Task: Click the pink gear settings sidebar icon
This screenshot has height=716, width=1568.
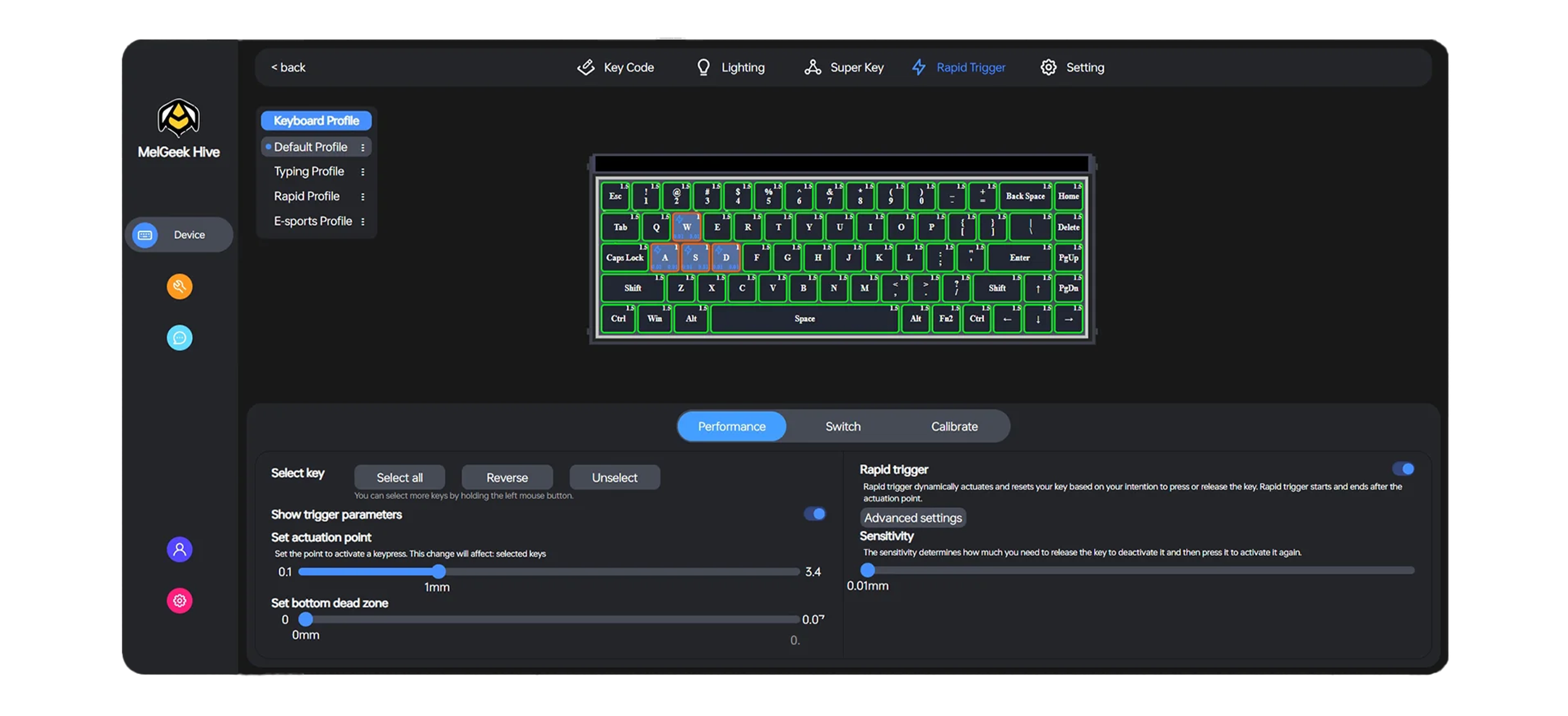Action: 179,601
